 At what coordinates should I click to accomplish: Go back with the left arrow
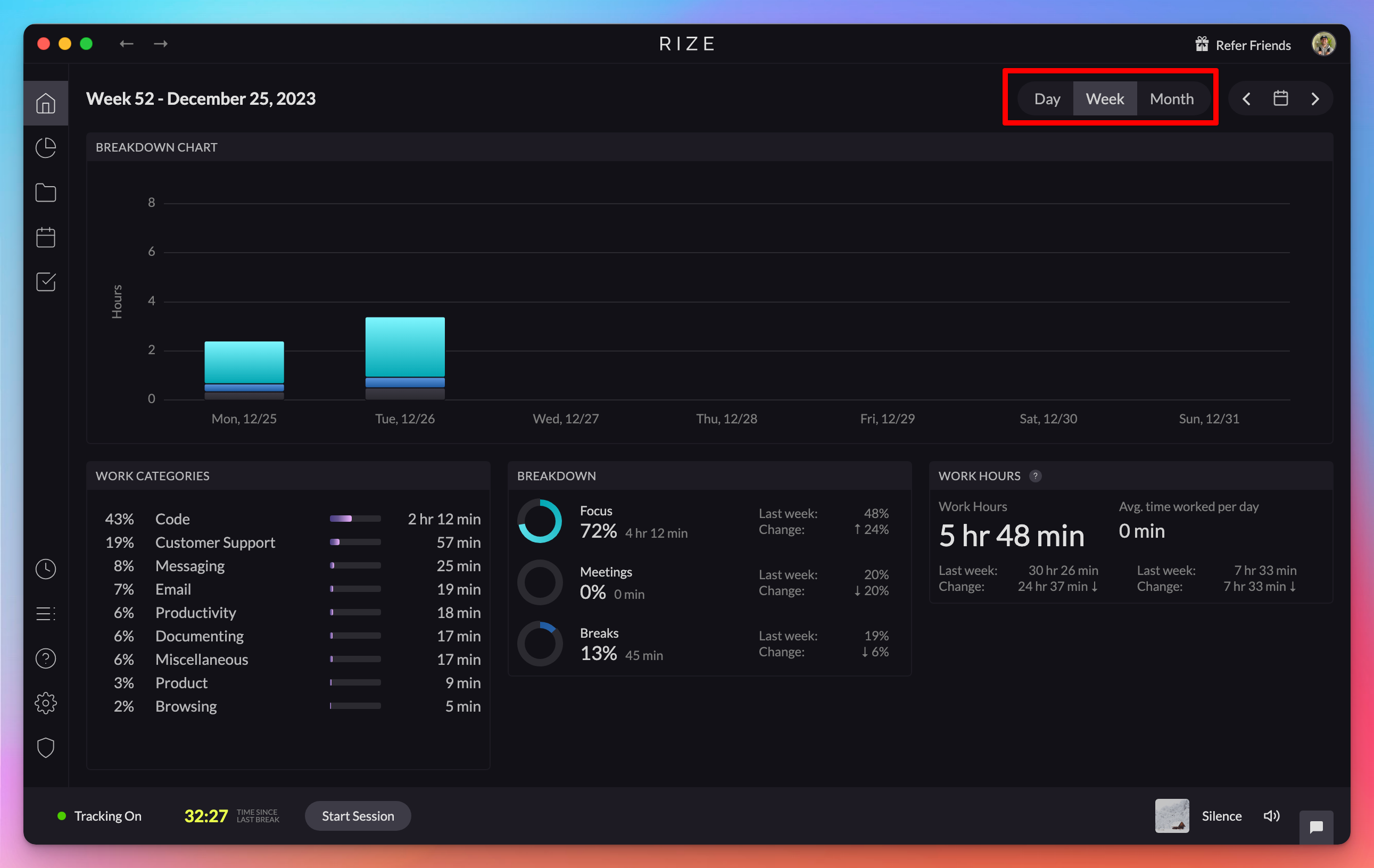(127, 44)
